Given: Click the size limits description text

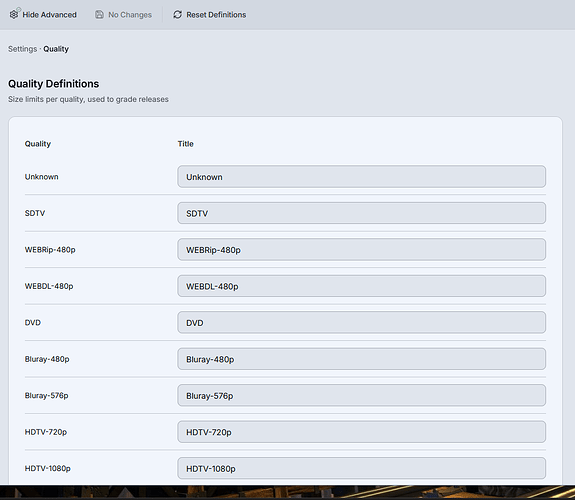Looking at the screenshot, I should (88, 99).
